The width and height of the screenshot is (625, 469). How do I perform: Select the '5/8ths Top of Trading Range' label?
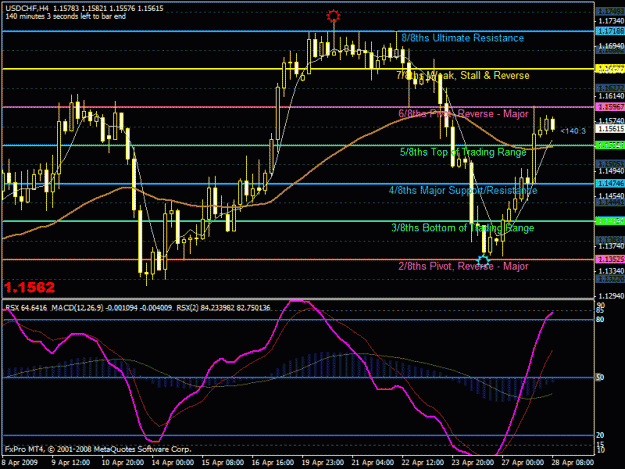463,152
